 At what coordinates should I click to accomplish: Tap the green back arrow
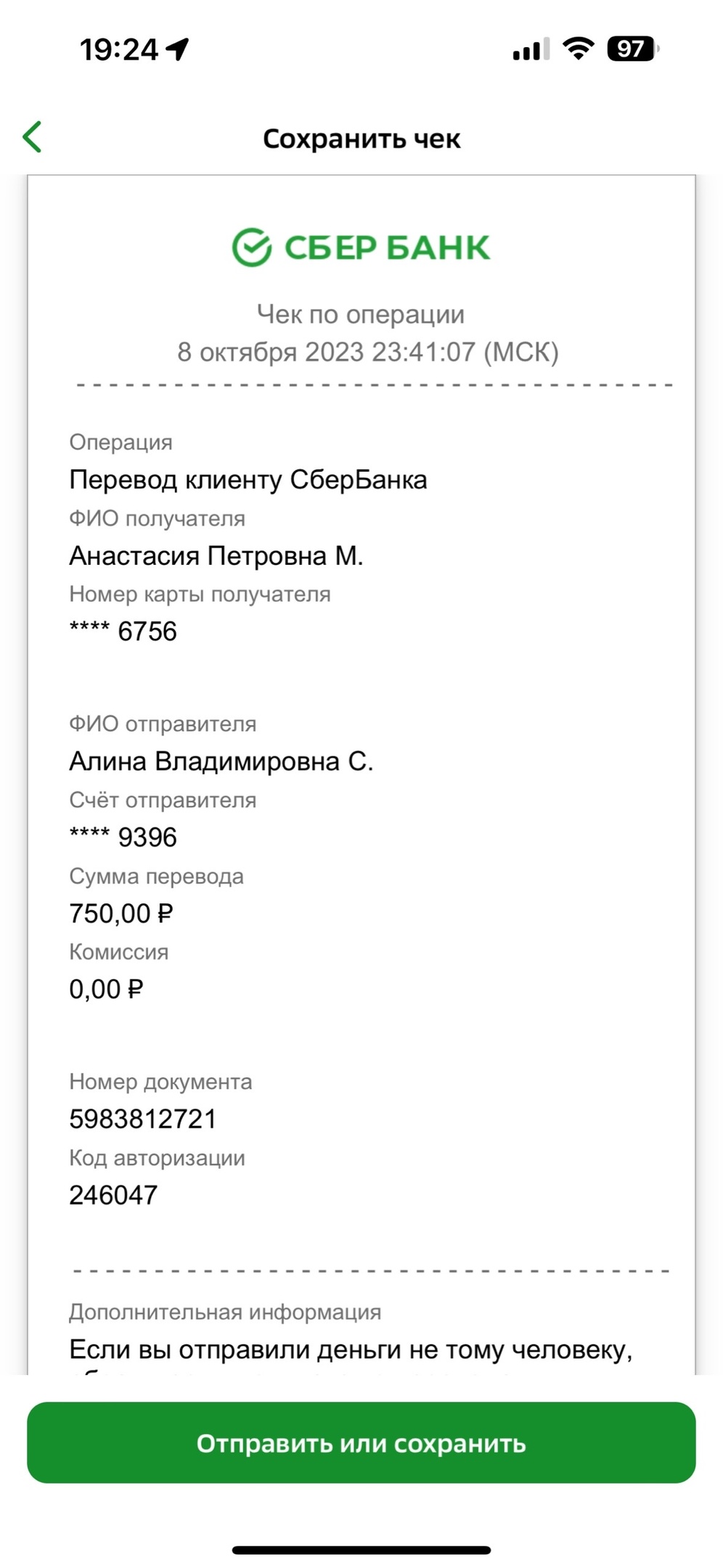click(32, 136)
